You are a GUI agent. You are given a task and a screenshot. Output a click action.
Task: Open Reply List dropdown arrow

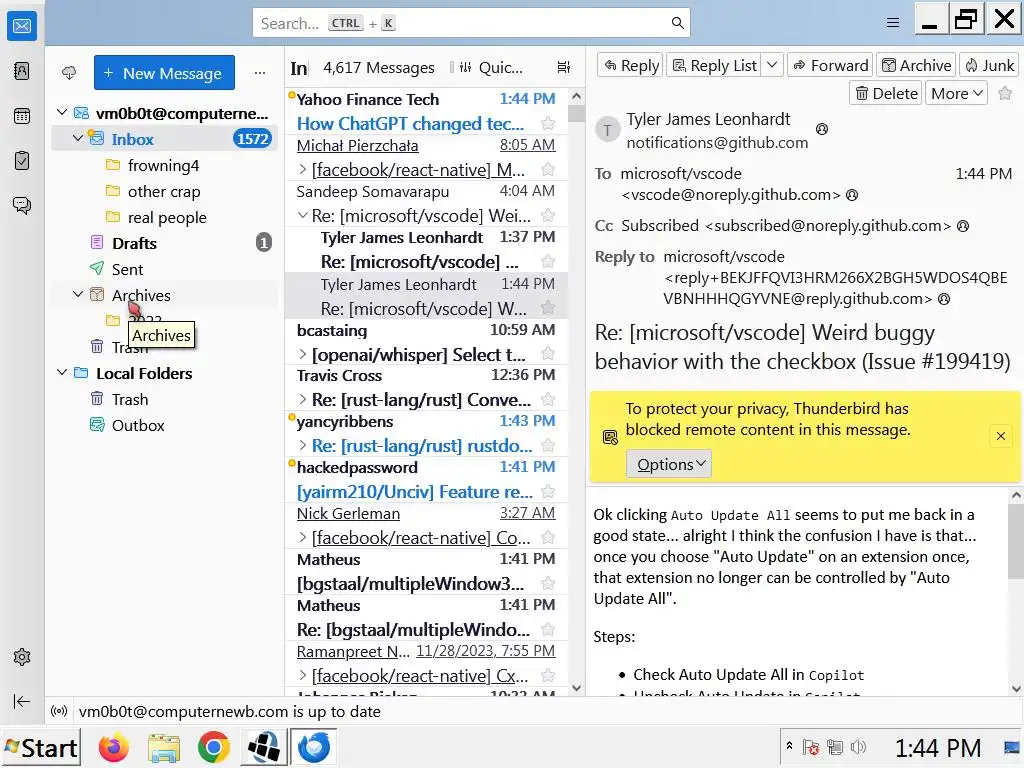click(771, 65)
